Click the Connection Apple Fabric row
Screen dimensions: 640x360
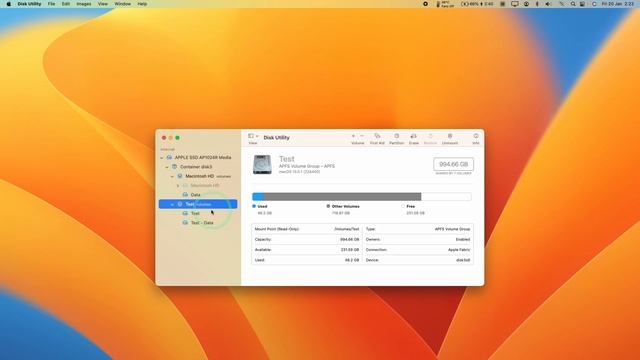click(x=418, y=249)
